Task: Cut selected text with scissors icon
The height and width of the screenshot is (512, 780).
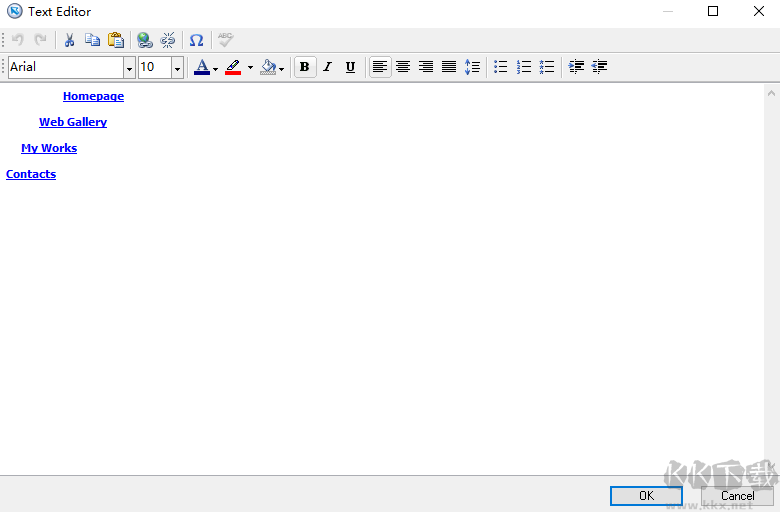Action: click(69, 40)
